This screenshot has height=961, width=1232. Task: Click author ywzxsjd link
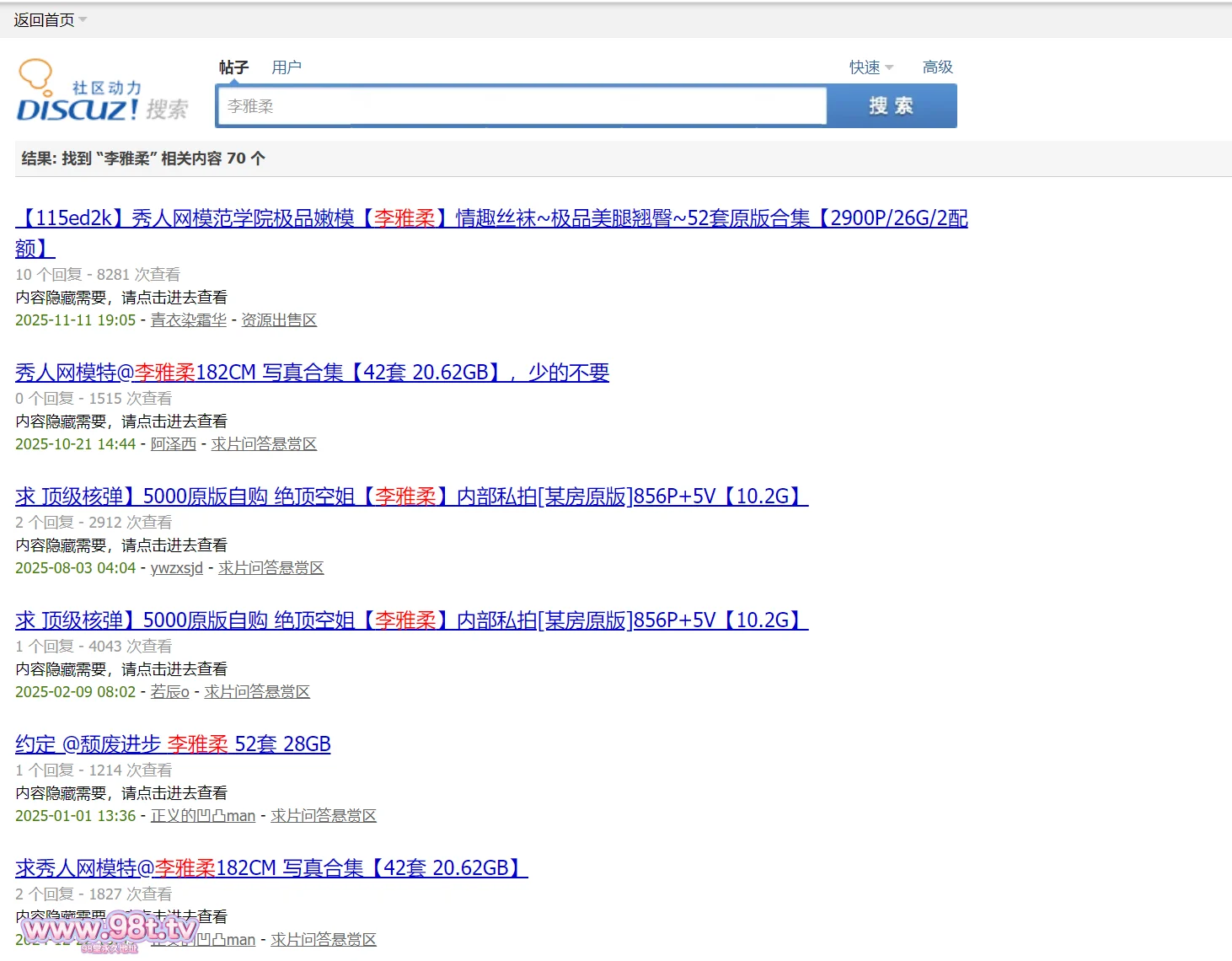point(176,568)
